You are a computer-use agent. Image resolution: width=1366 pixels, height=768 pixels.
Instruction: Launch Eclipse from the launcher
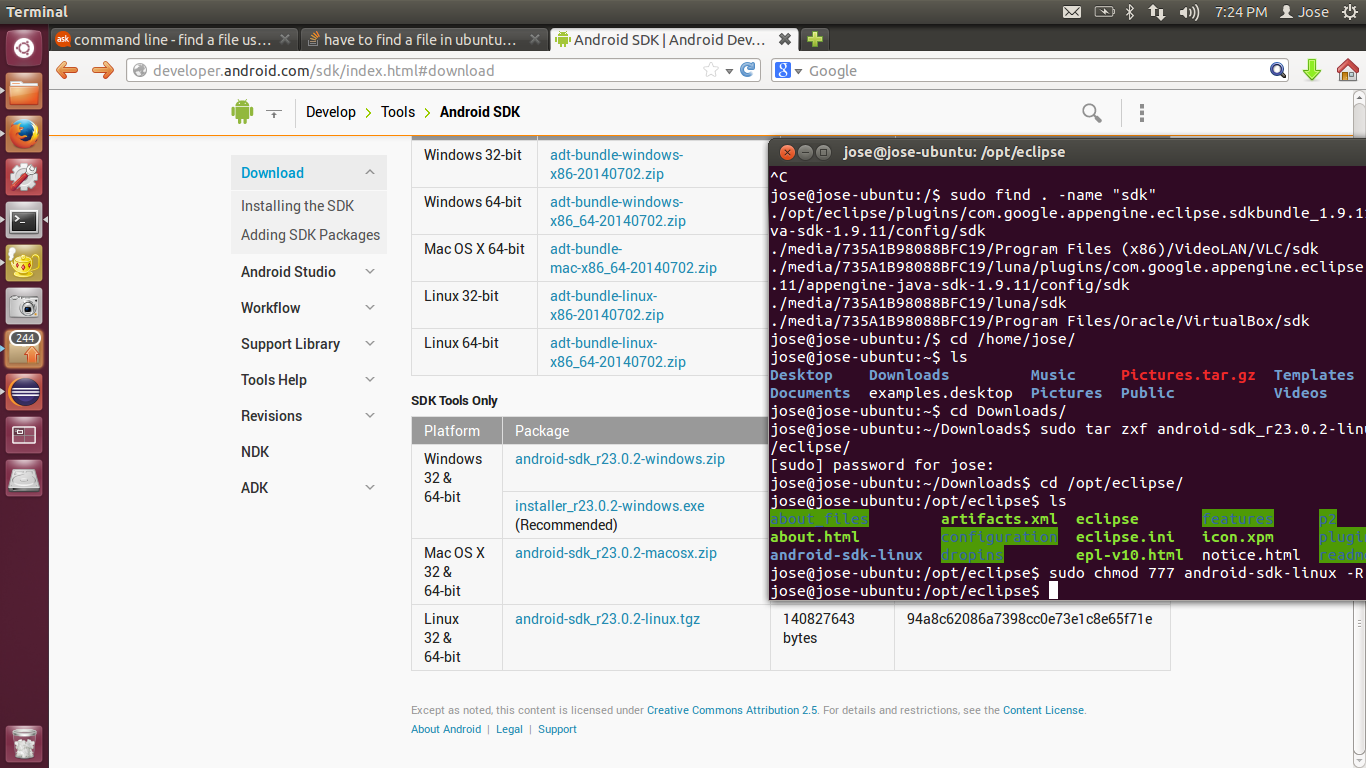tap(24, 392)
